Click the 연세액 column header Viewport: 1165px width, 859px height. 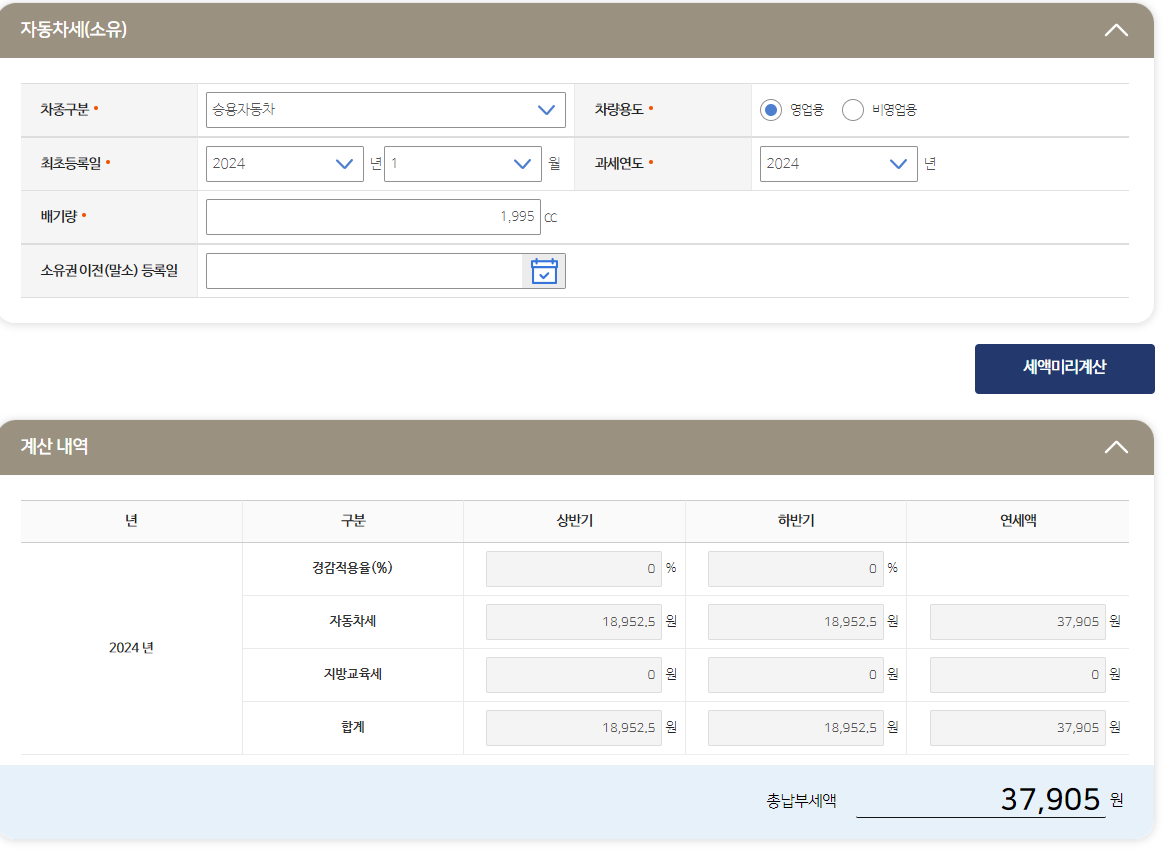(x=1018, y=521)
